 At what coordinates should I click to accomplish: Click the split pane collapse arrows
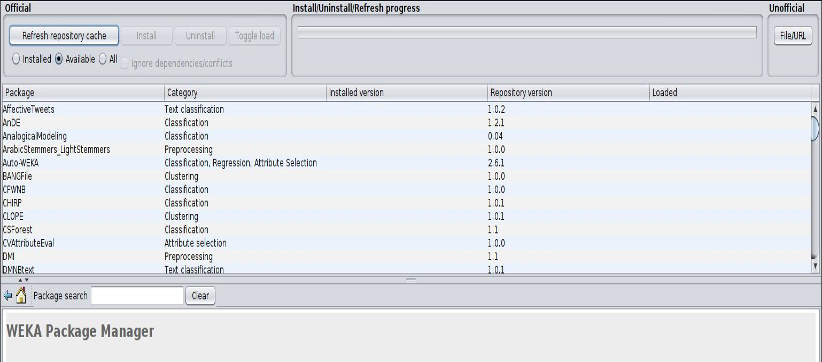point(24,280)
